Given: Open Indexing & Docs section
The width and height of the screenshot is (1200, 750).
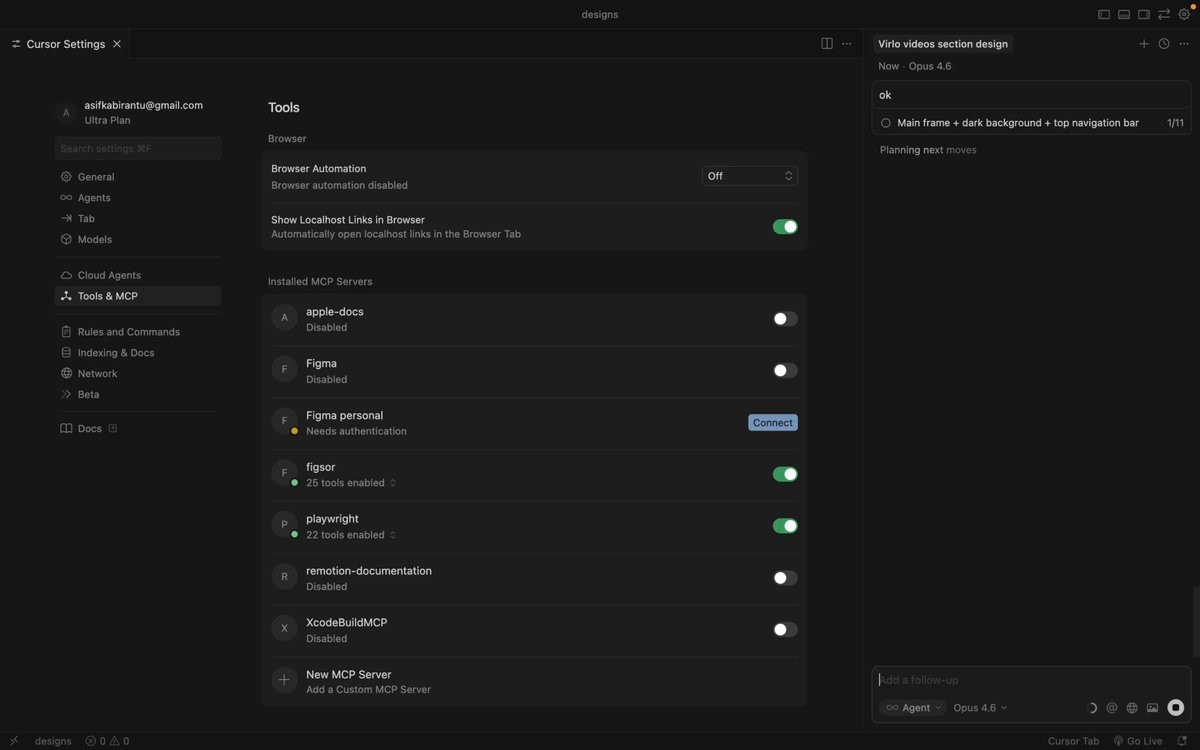Looking at the screenshot, I should tap(138, 353).
